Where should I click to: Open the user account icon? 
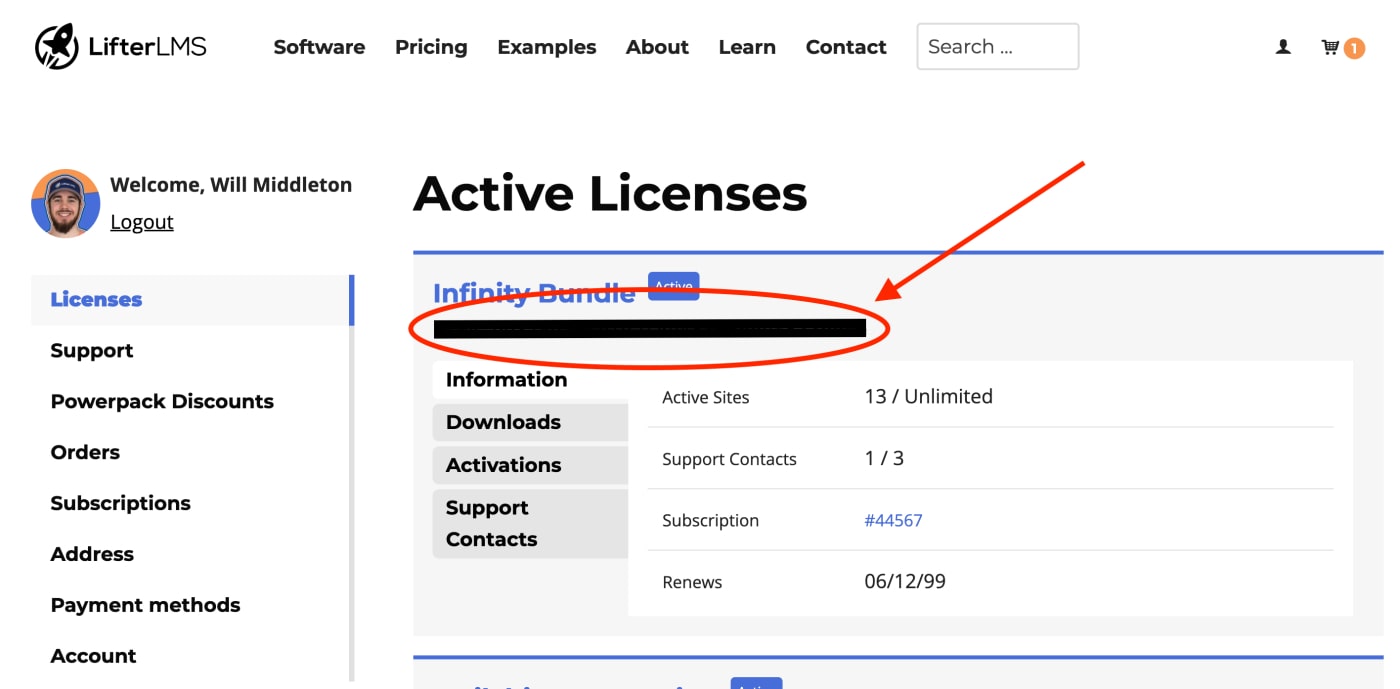[1283, 47]
